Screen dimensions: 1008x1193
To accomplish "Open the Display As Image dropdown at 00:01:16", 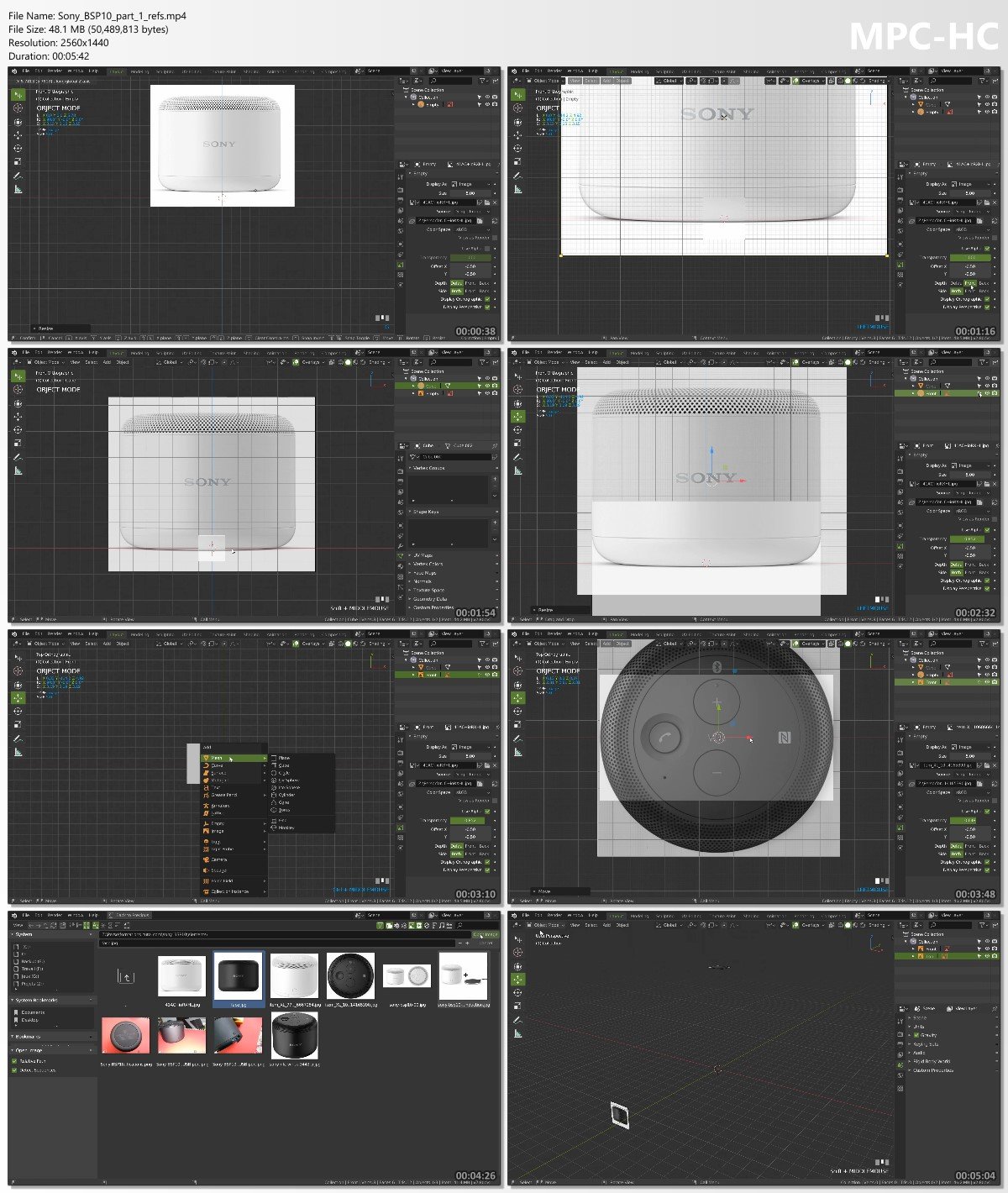I will [970, 184].
